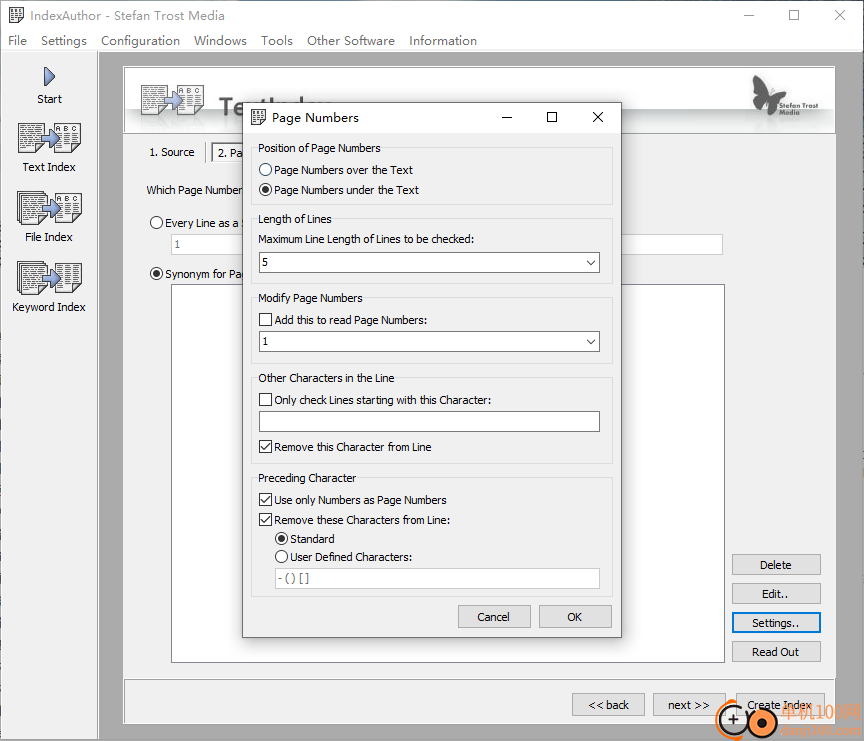Image resolution: width=864 pixels, height=741 pixels.
Task: Click the Page Numbers dialog title icon
Action: [258, 117]
